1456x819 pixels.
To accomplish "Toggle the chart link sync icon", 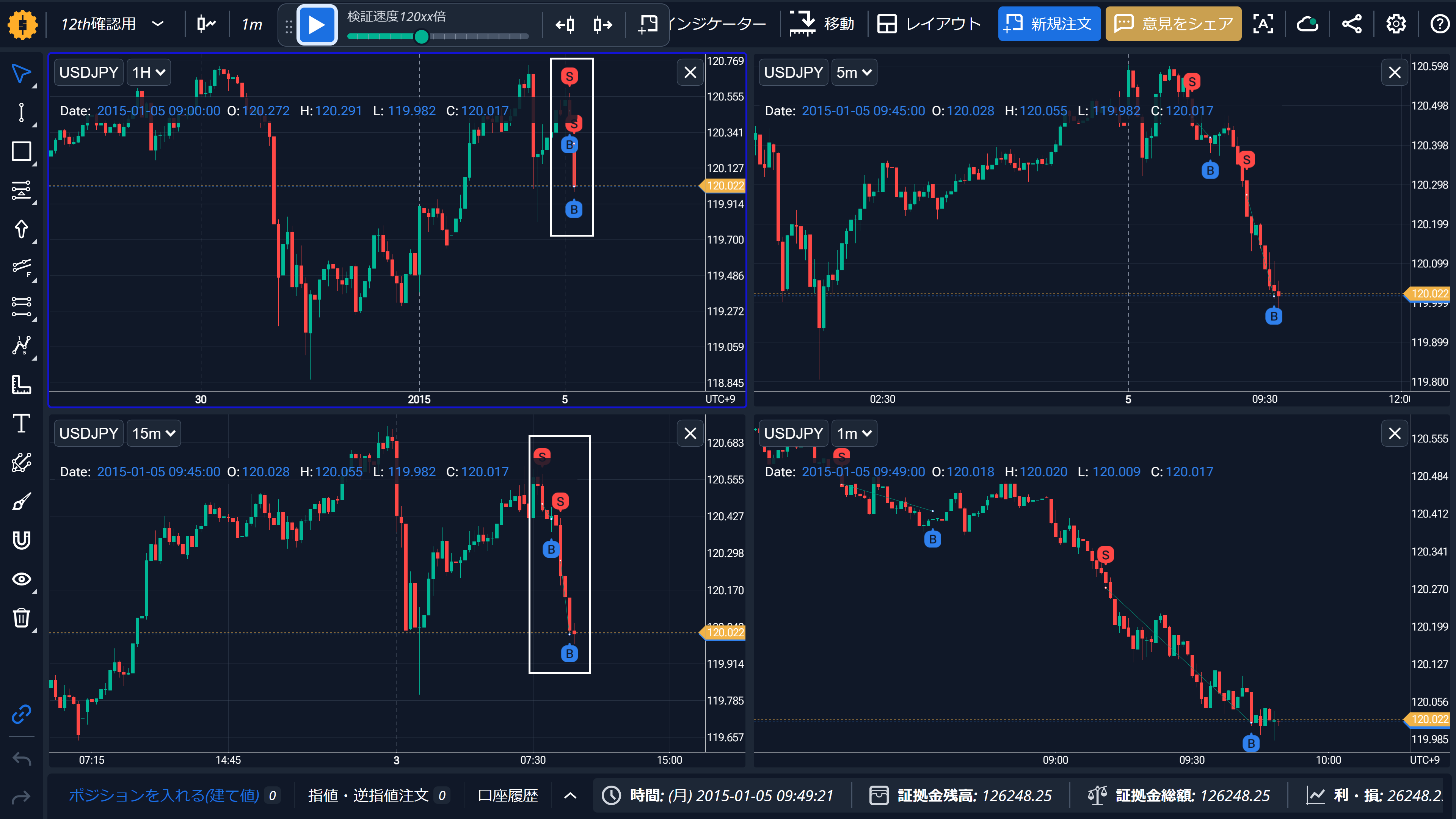I will click(x=22, y=714).
